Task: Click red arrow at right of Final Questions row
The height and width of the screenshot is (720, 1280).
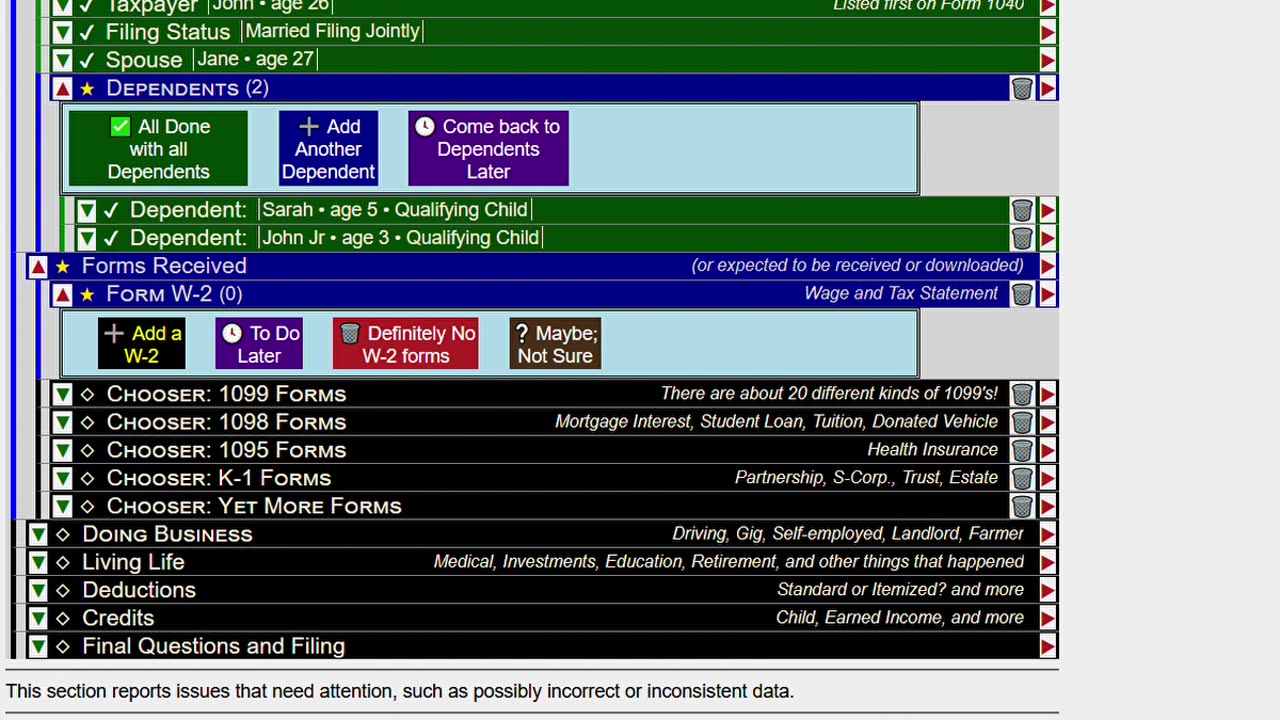Action: (x=1047, y=646)
